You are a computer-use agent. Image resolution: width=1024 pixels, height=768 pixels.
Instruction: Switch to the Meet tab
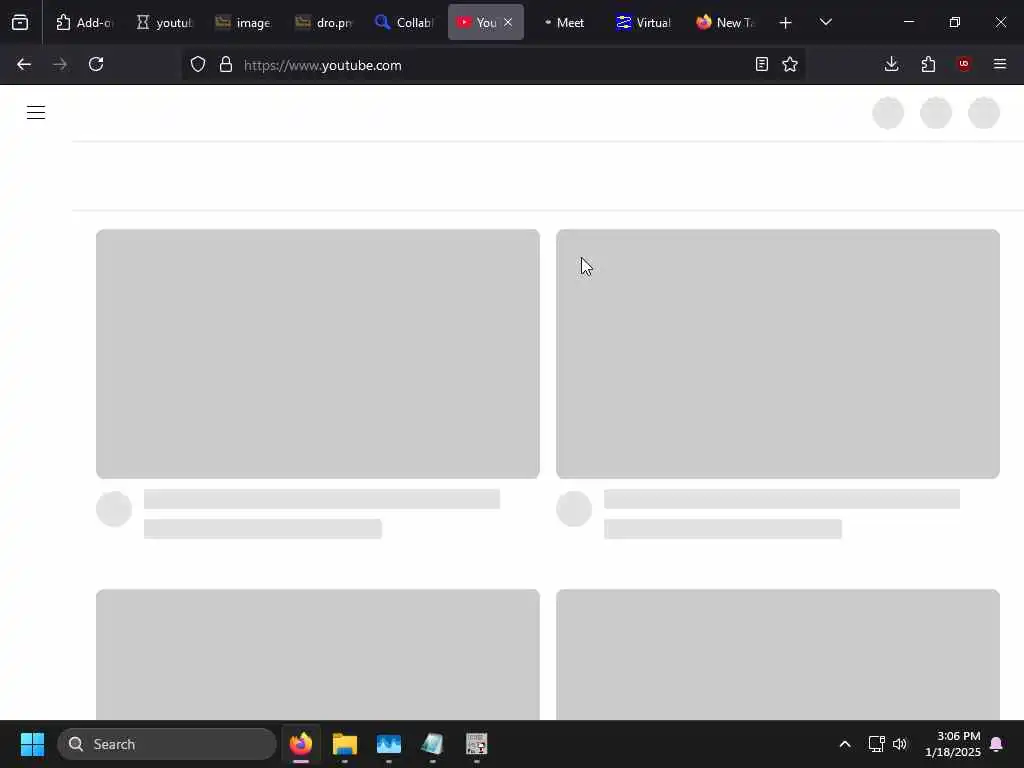pos(564,23)
